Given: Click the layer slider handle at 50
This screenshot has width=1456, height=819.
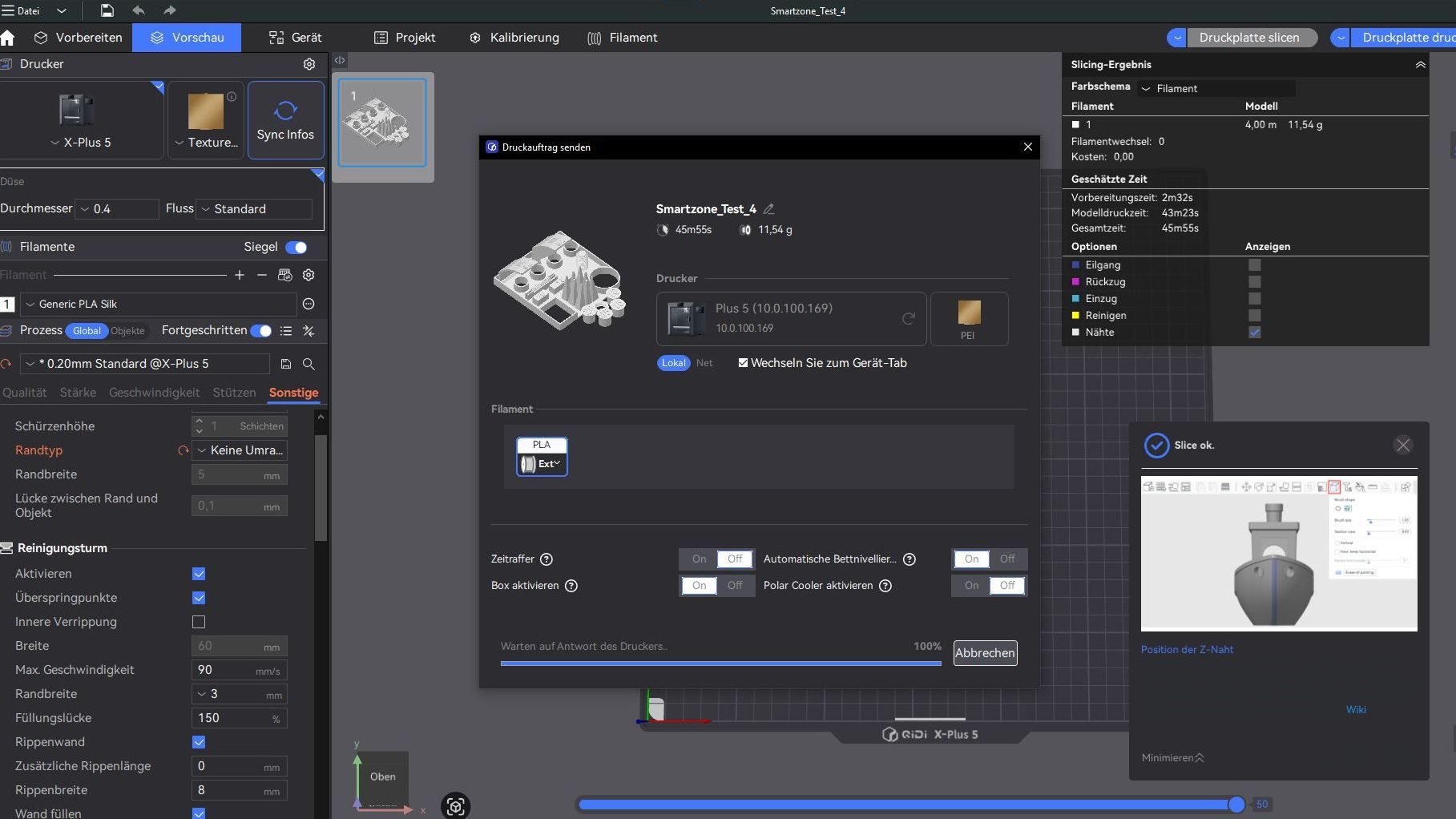Looking at the screenshot, I should coord(1236,805).
